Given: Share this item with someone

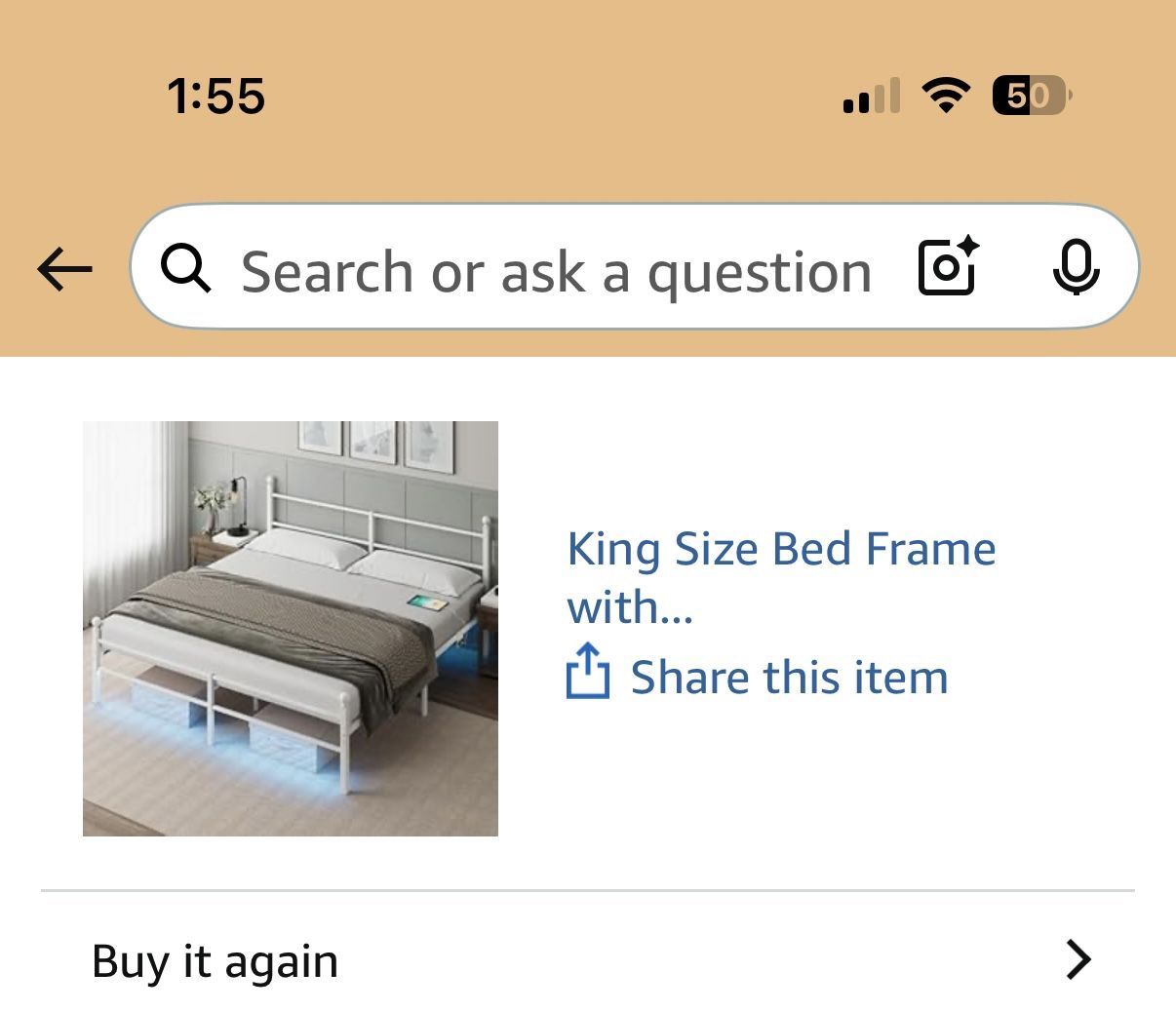Looking at the screenshot, I should [789, 676].
